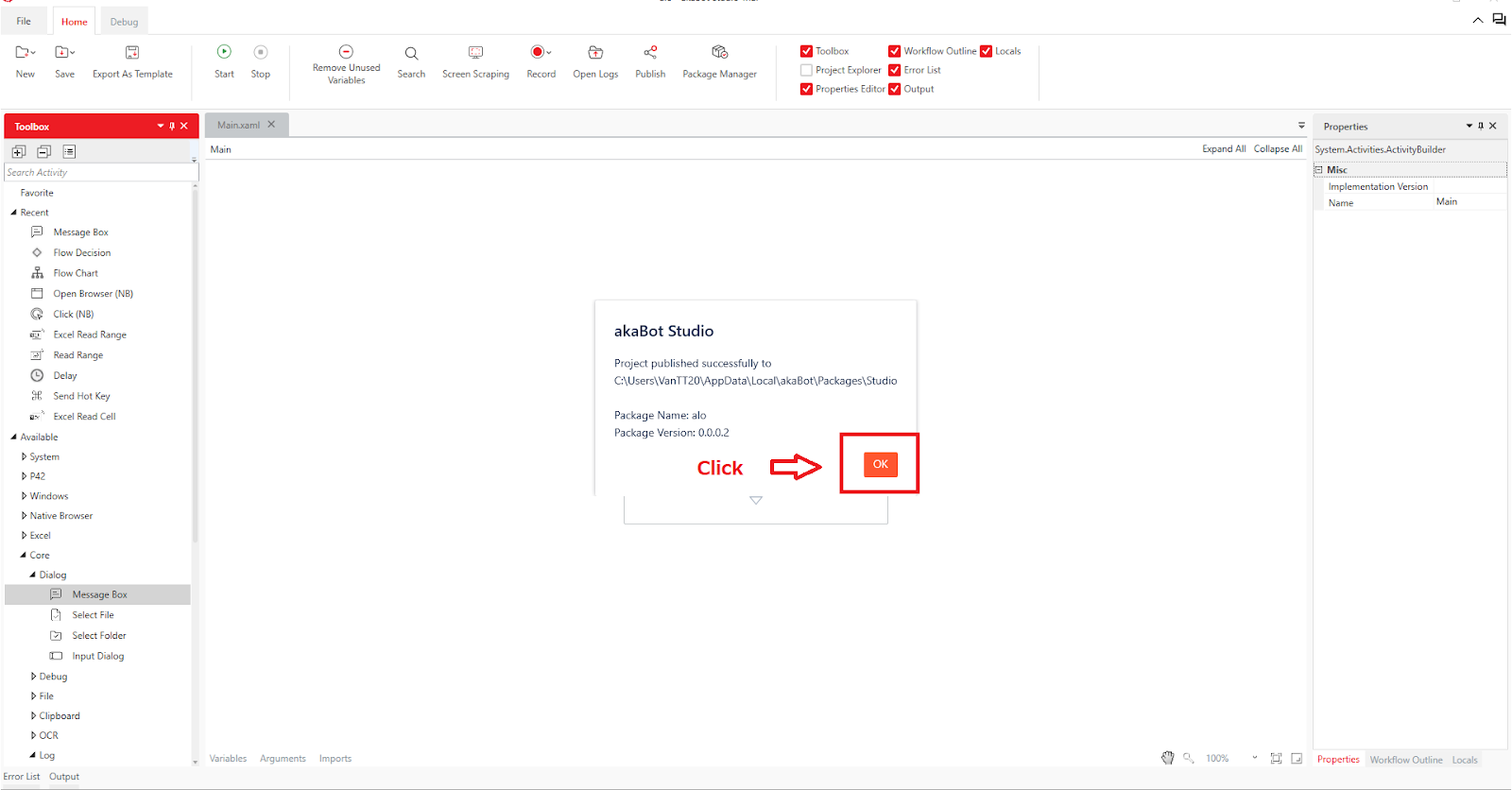The height and width of the screenshot is (790, 1512).
Task: Collapse the Misc property group
Action: tap(1318, 170)
